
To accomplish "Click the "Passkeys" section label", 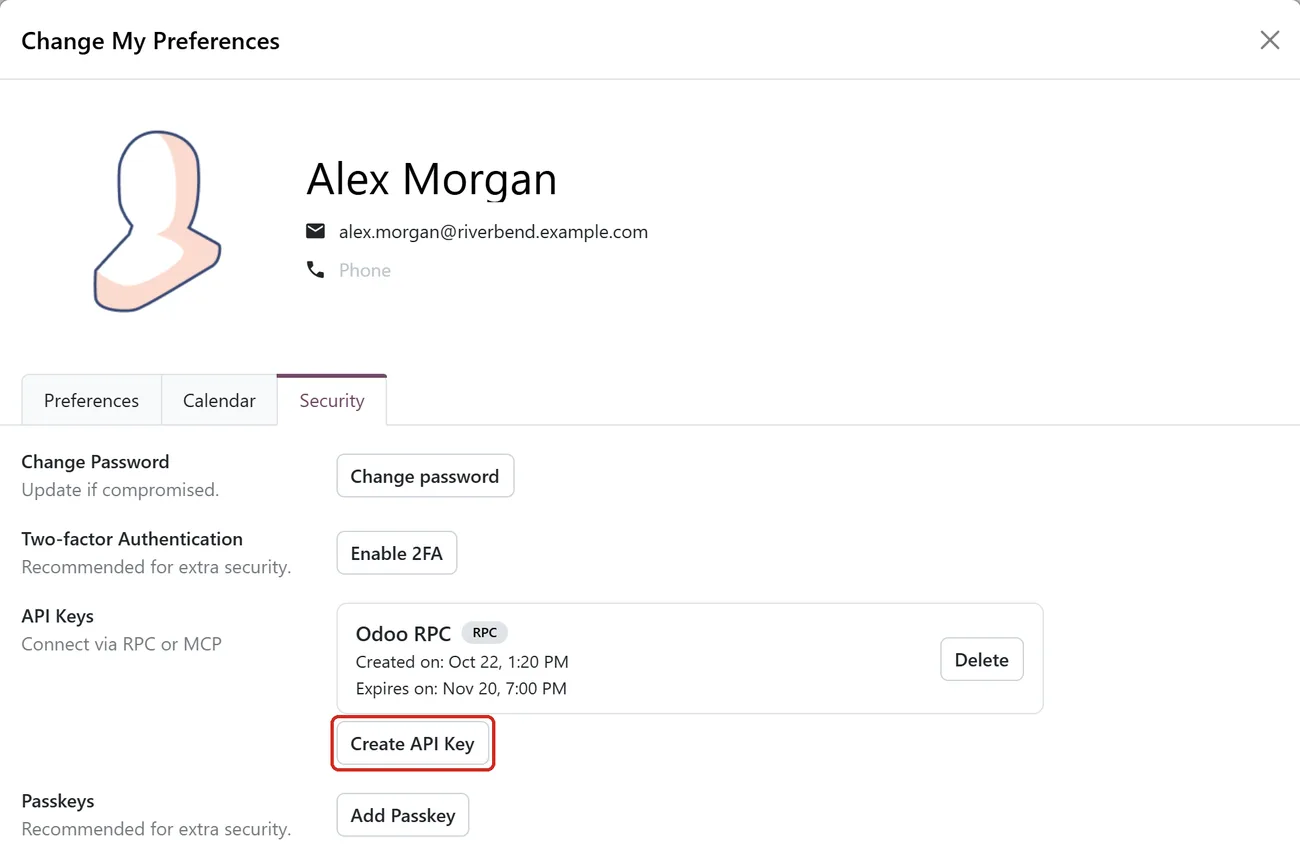I will point(58,801).
